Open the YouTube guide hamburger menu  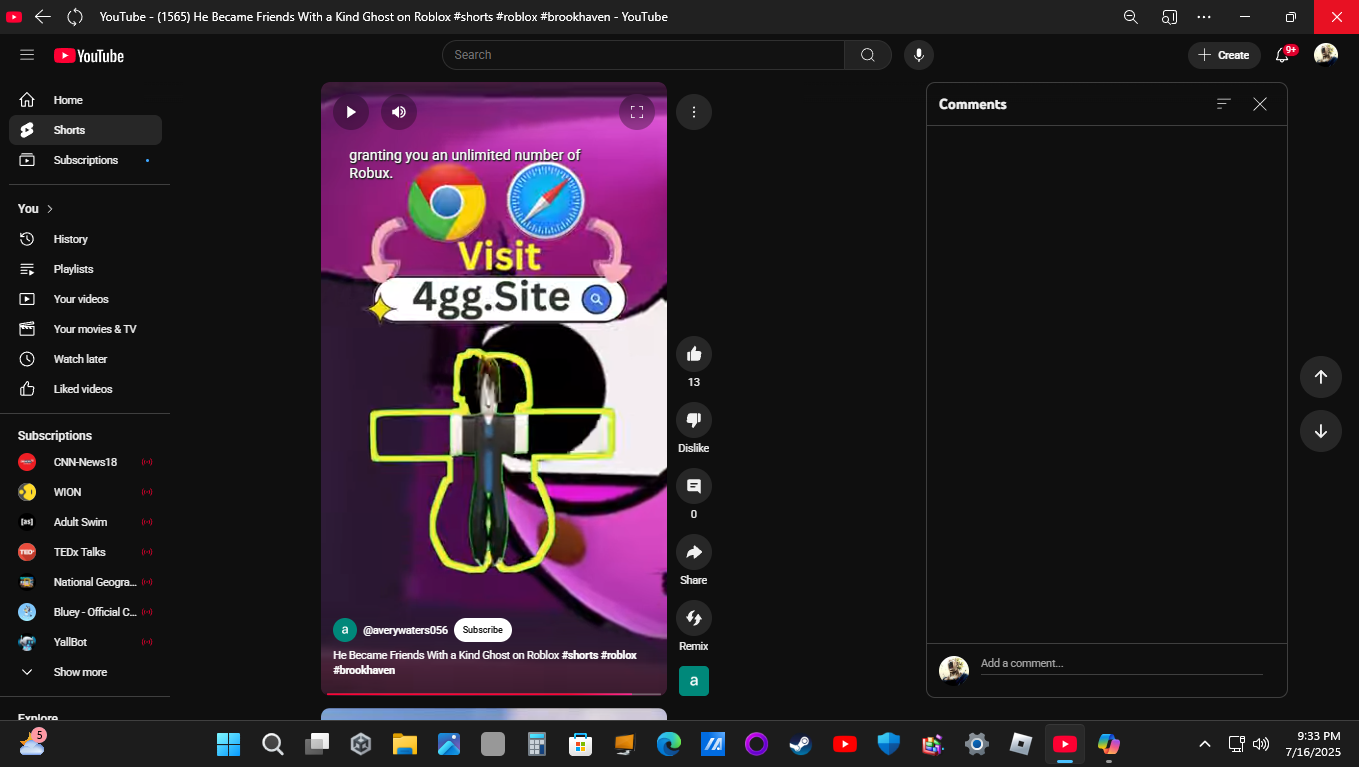coord(27,55)
